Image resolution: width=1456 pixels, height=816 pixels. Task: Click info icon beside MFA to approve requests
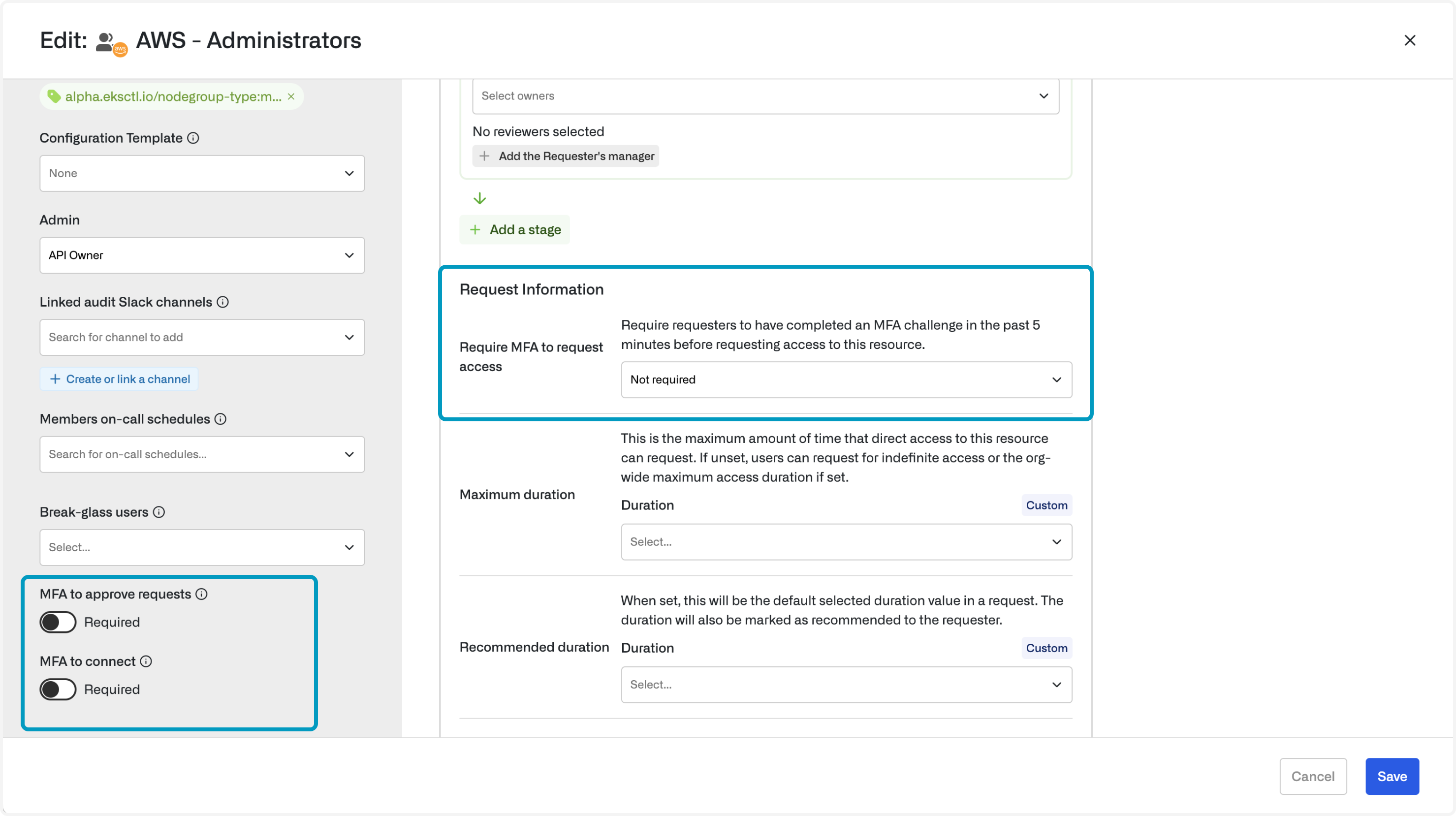(x=202, y=594)
